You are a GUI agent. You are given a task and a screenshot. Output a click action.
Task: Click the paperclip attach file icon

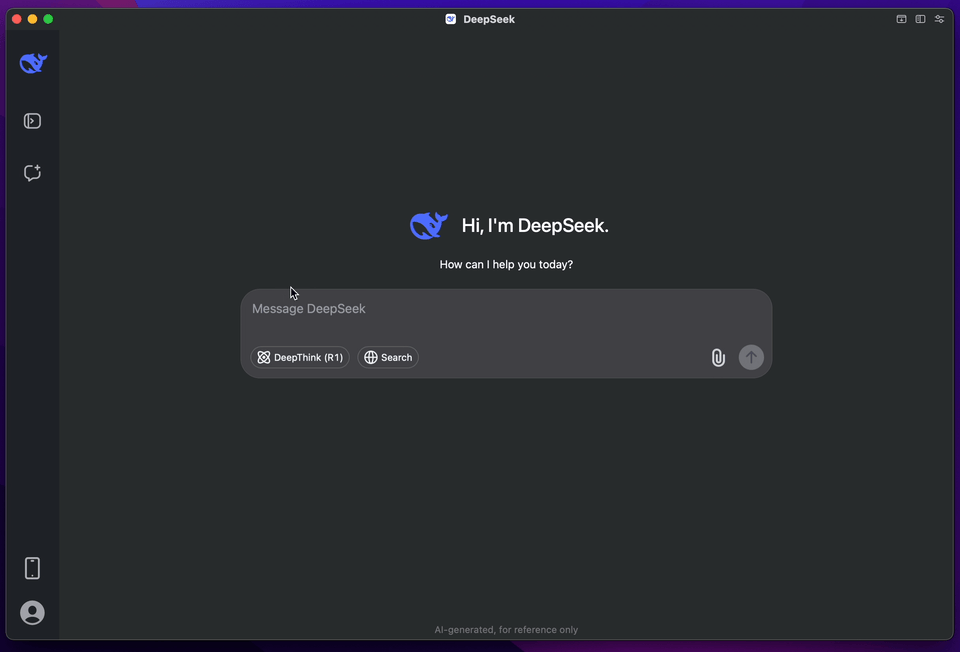(x=718, y=358)
